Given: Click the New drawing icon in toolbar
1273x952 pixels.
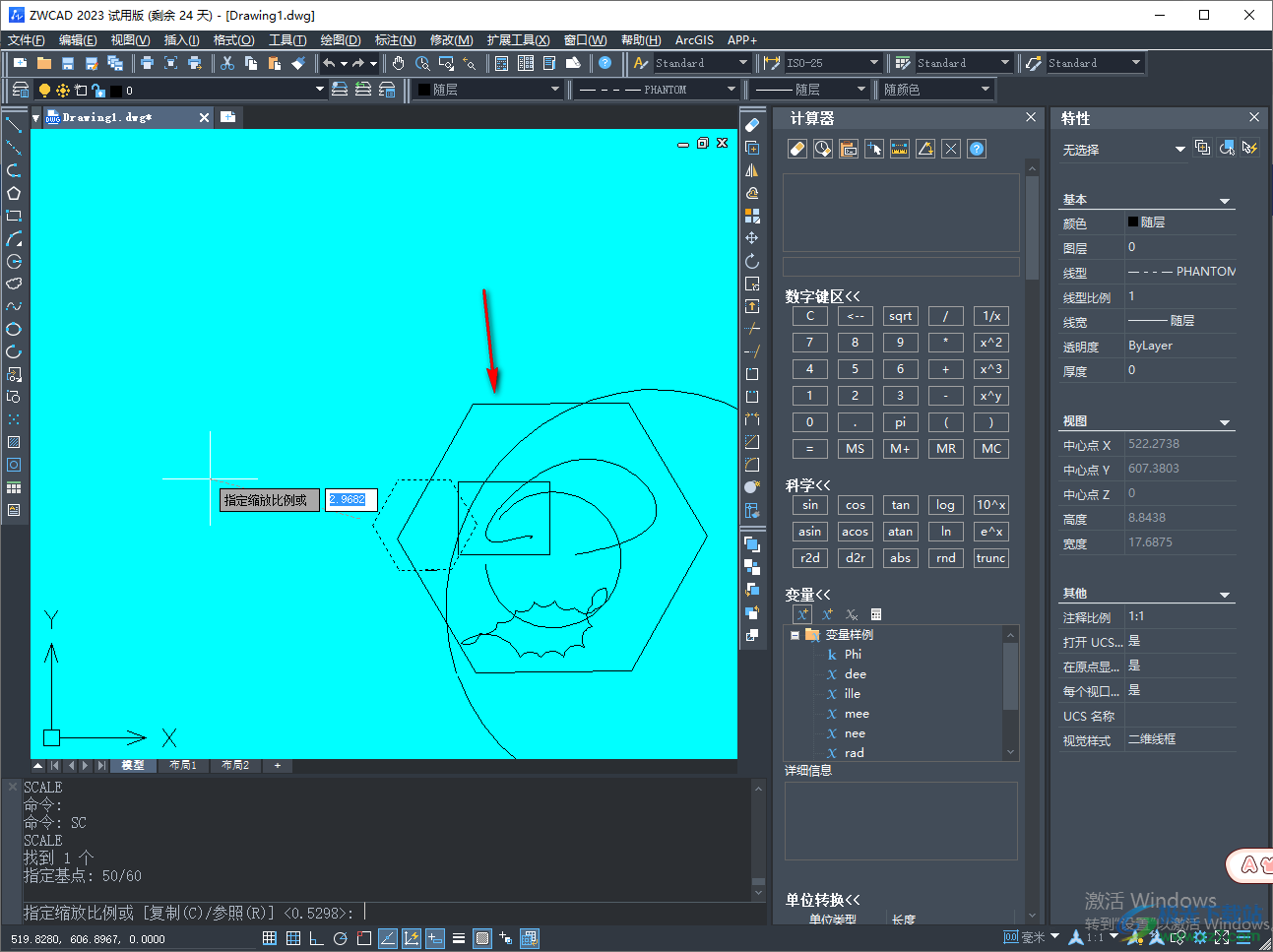Looking at the screenshot, I should pyautogui.click(x=20, y=63).
